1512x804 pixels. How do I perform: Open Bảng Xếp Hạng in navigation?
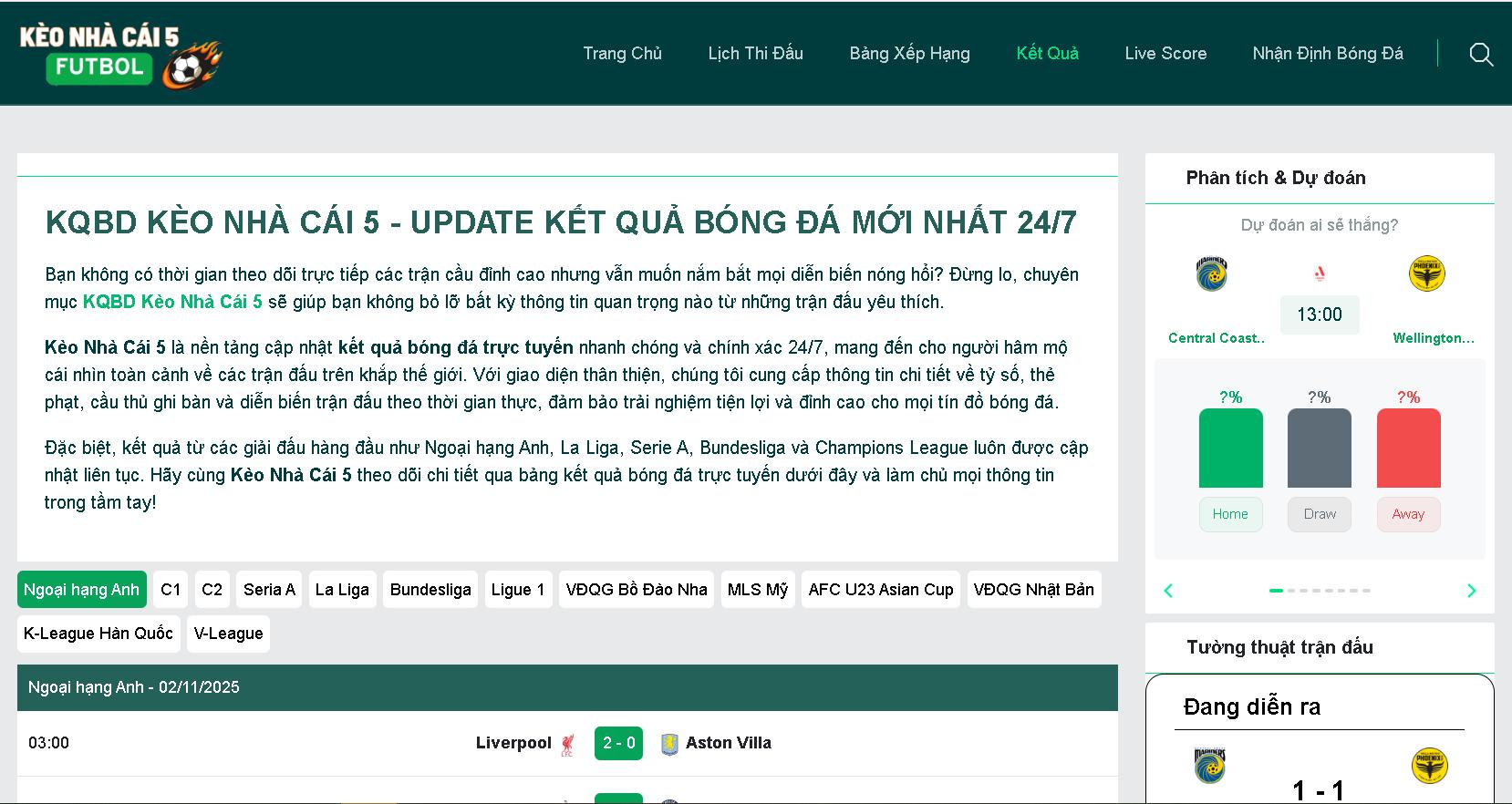tap(909, 54)
